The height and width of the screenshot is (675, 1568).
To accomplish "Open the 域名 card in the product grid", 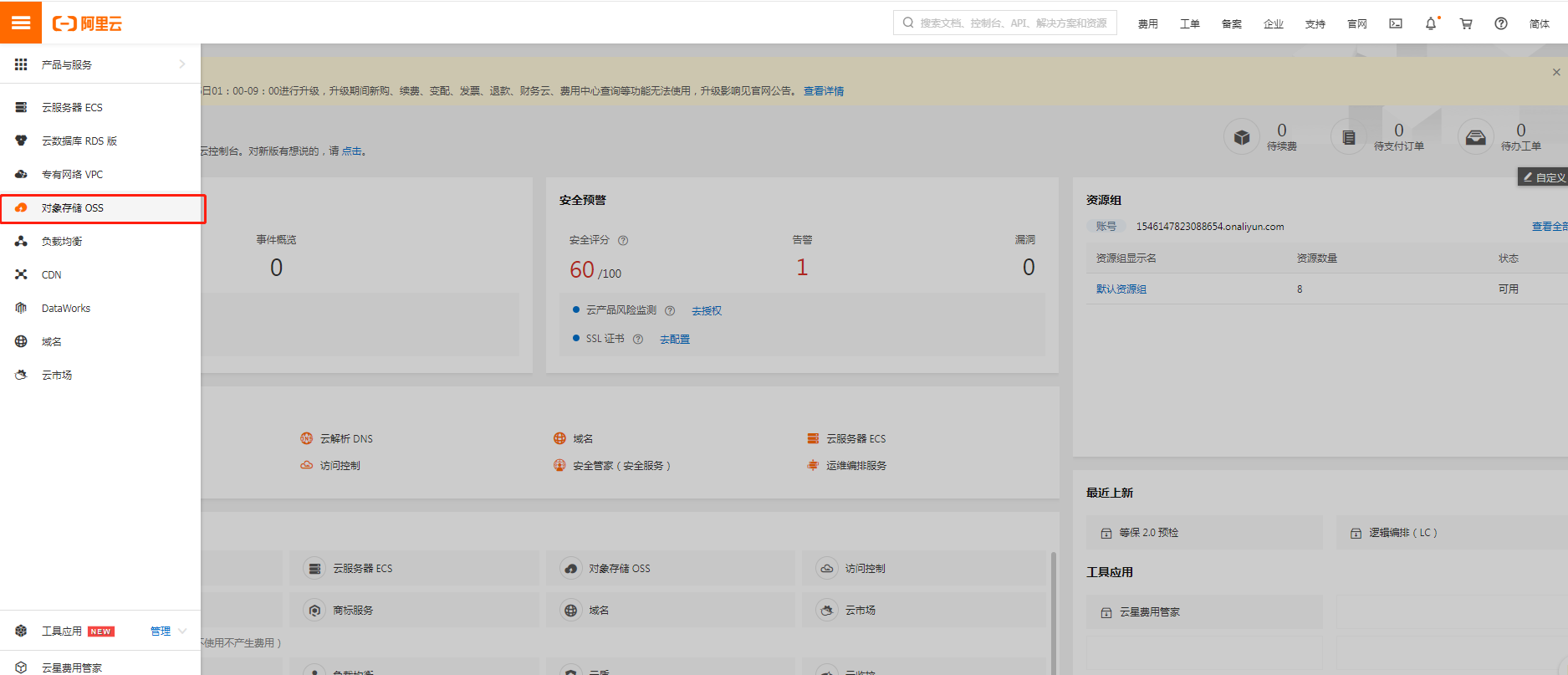I will [670, 611].
